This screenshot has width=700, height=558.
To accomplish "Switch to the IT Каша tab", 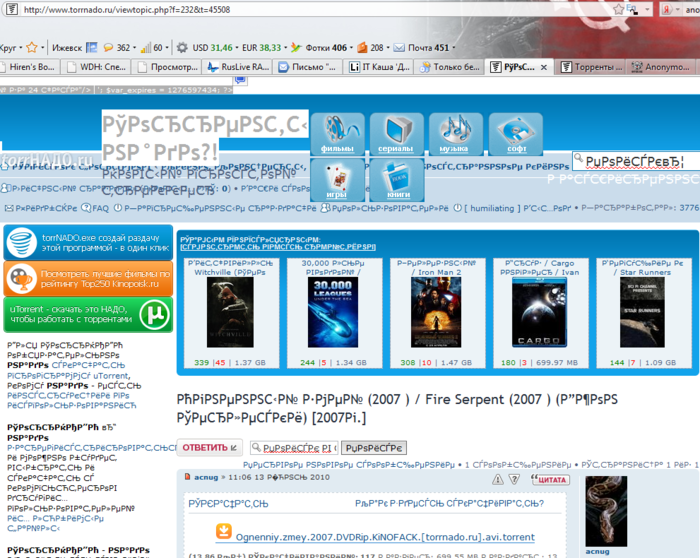I will coord(379,67).
